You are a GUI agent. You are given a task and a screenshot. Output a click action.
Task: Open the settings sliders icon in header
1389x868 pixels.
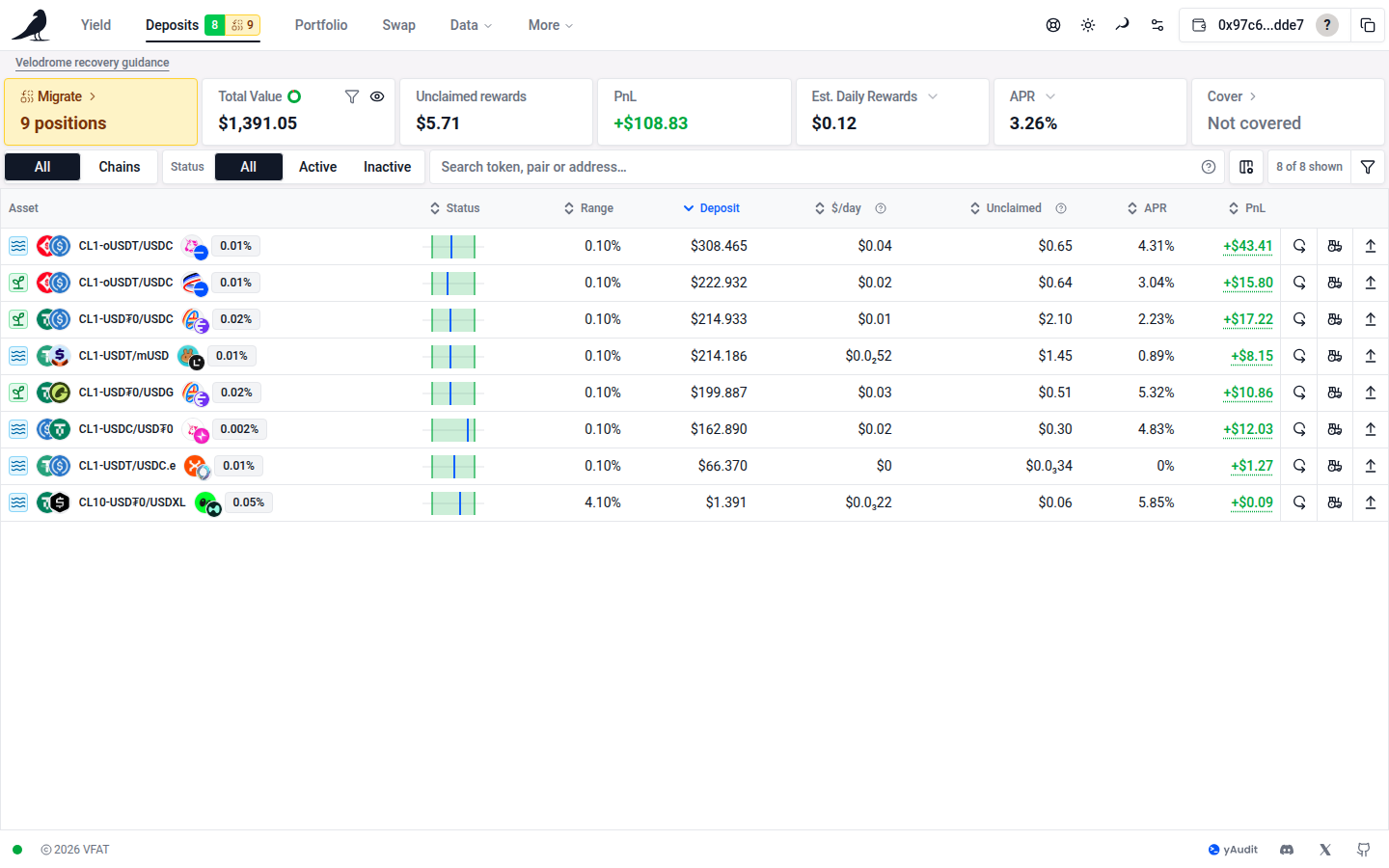1157,25
